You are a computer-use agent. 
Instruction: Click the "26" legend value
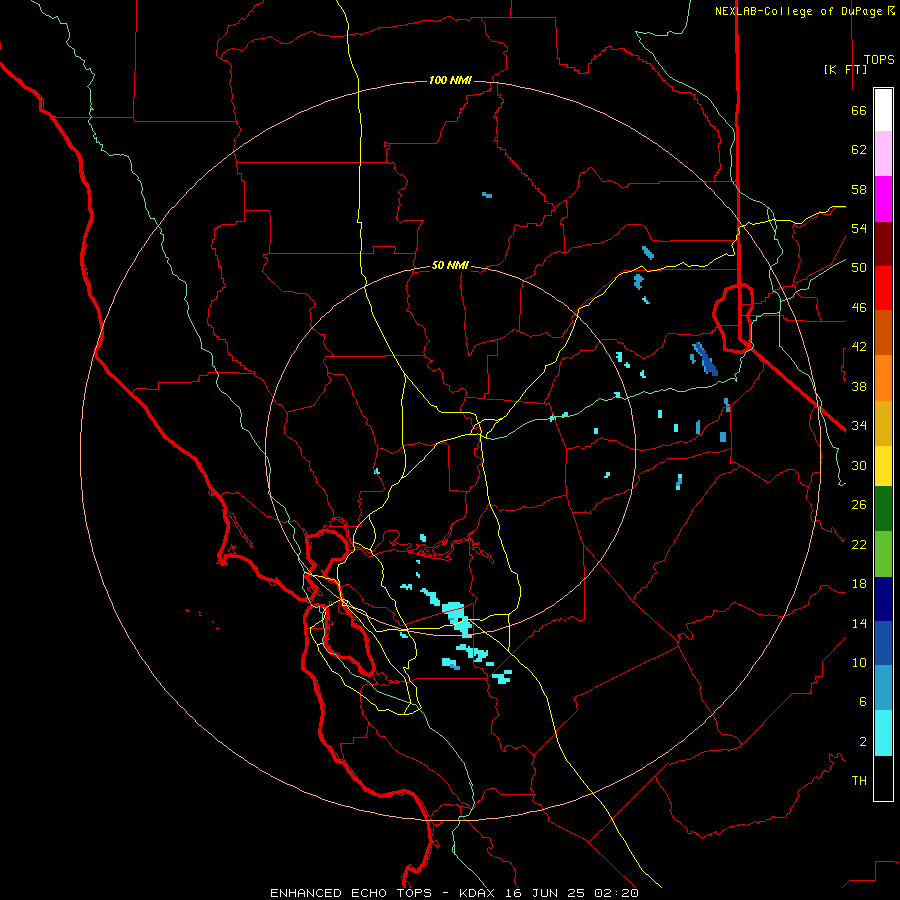point(859,505)
